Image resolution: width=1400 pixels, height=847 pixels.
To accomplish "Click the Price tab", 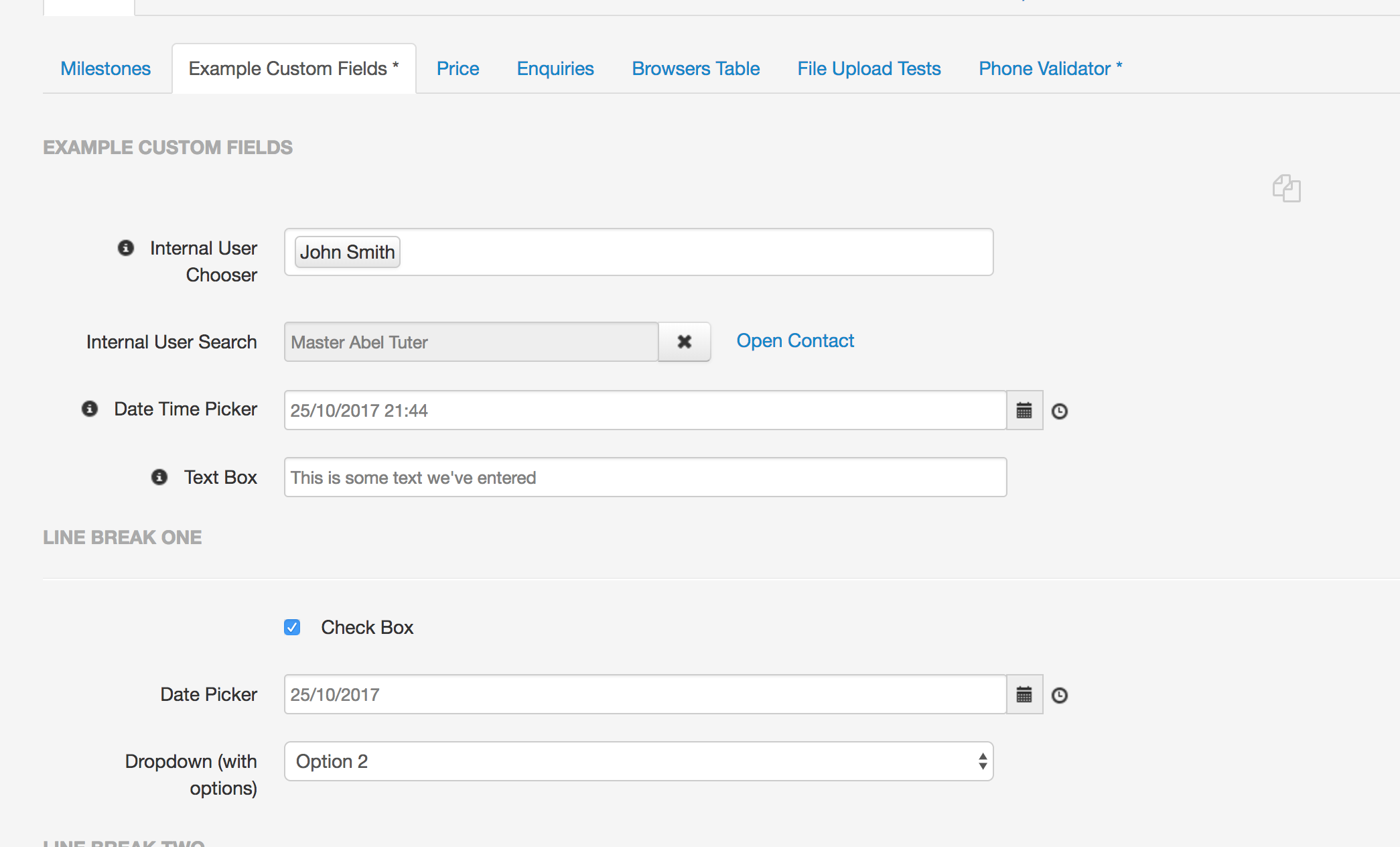I will [x=458, y=68].
